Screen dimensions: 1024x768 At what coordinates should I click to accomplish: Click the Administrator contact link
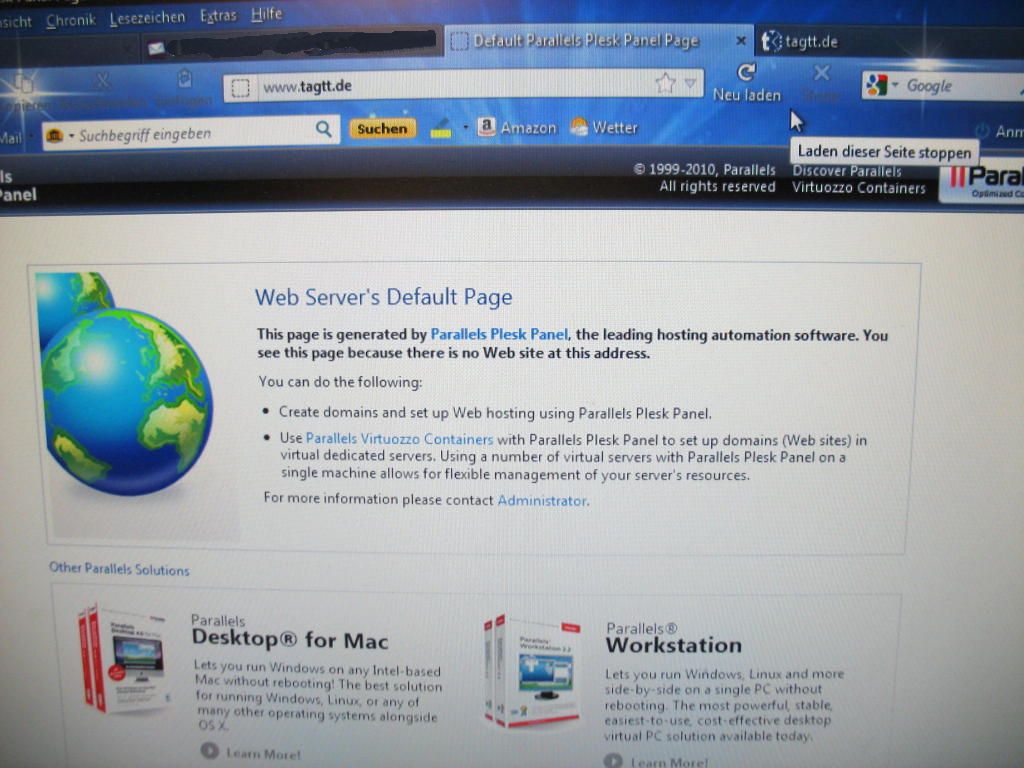tap(542, 500)
